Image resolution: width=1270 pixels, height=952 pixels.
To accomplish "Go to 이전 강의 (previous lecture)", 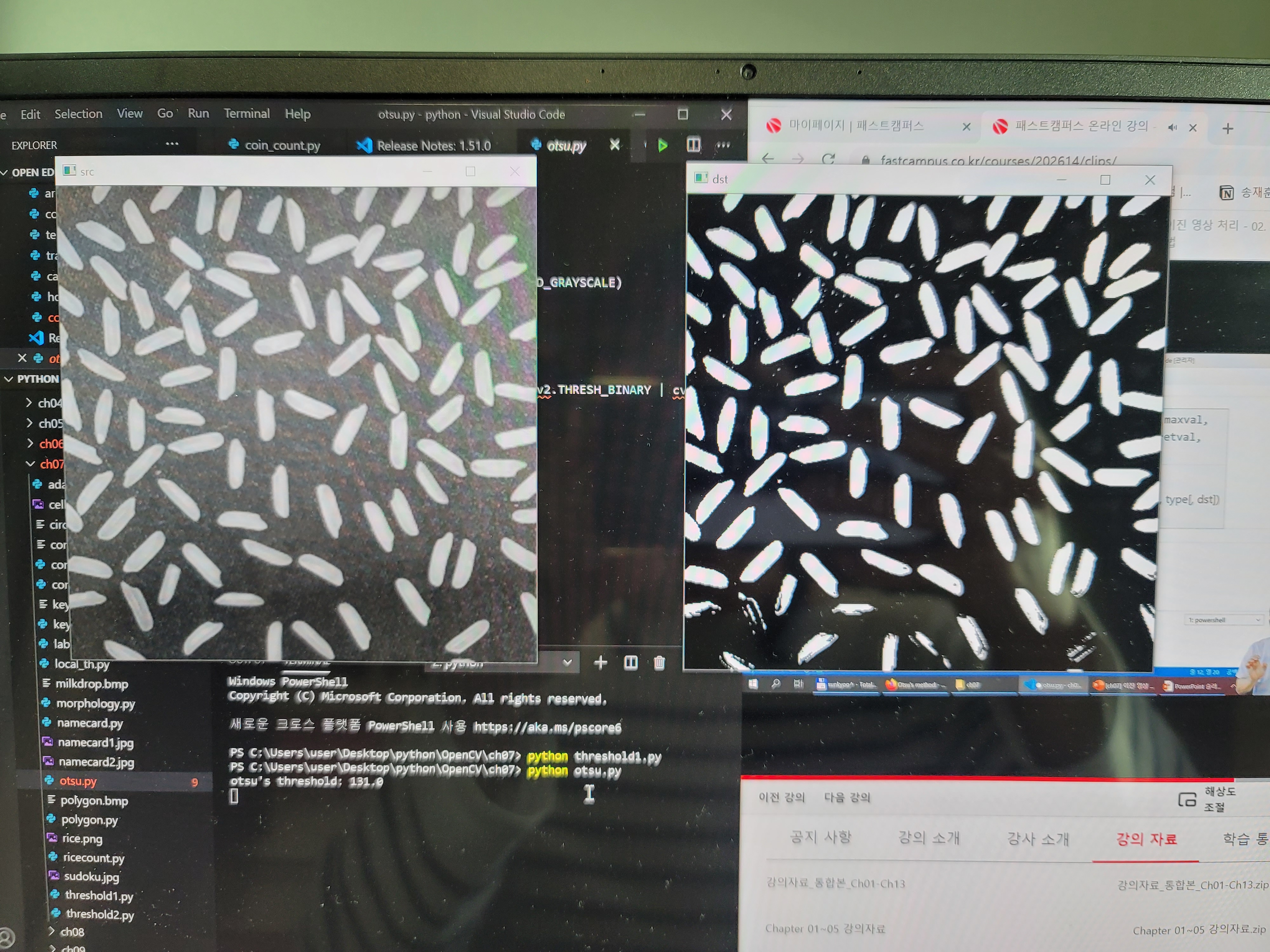I will click(x=781, y=797).
